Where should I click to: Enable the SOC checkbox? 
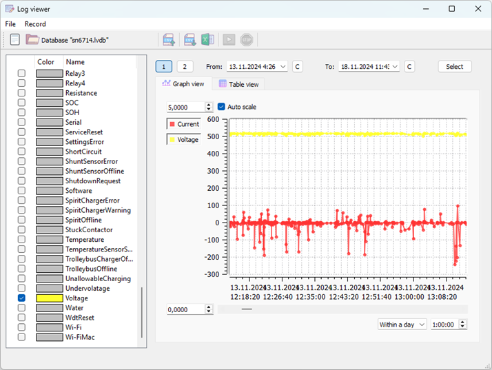(x=22, y=102)
